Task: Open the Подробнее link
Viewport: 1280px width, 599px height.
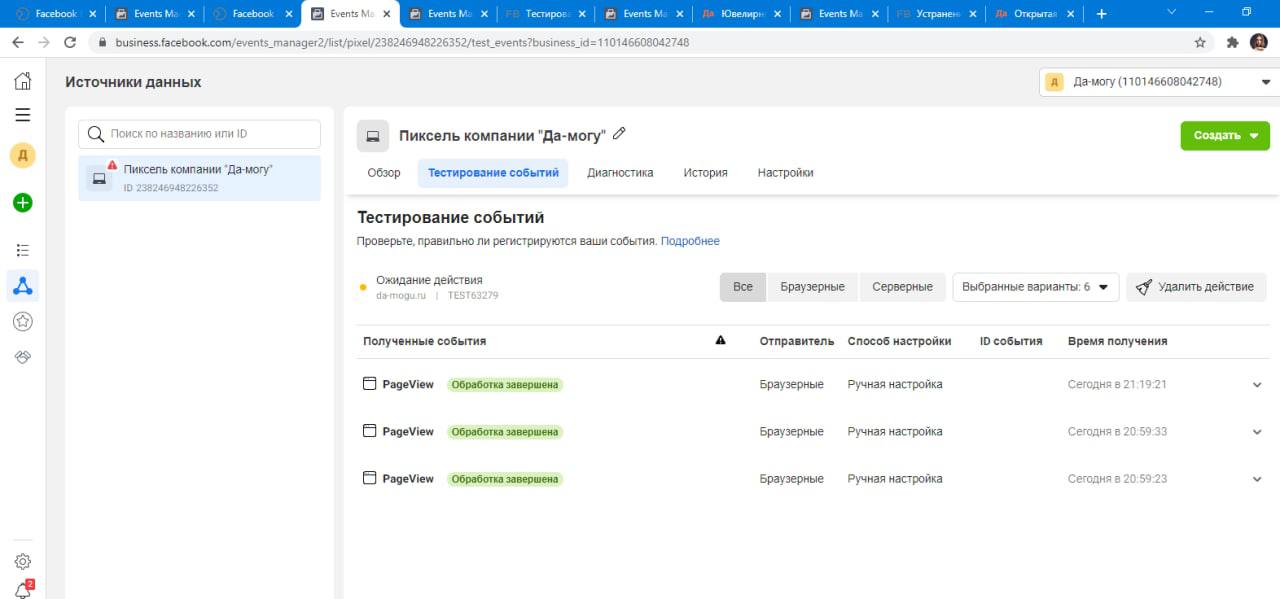Action: [690, 241]
